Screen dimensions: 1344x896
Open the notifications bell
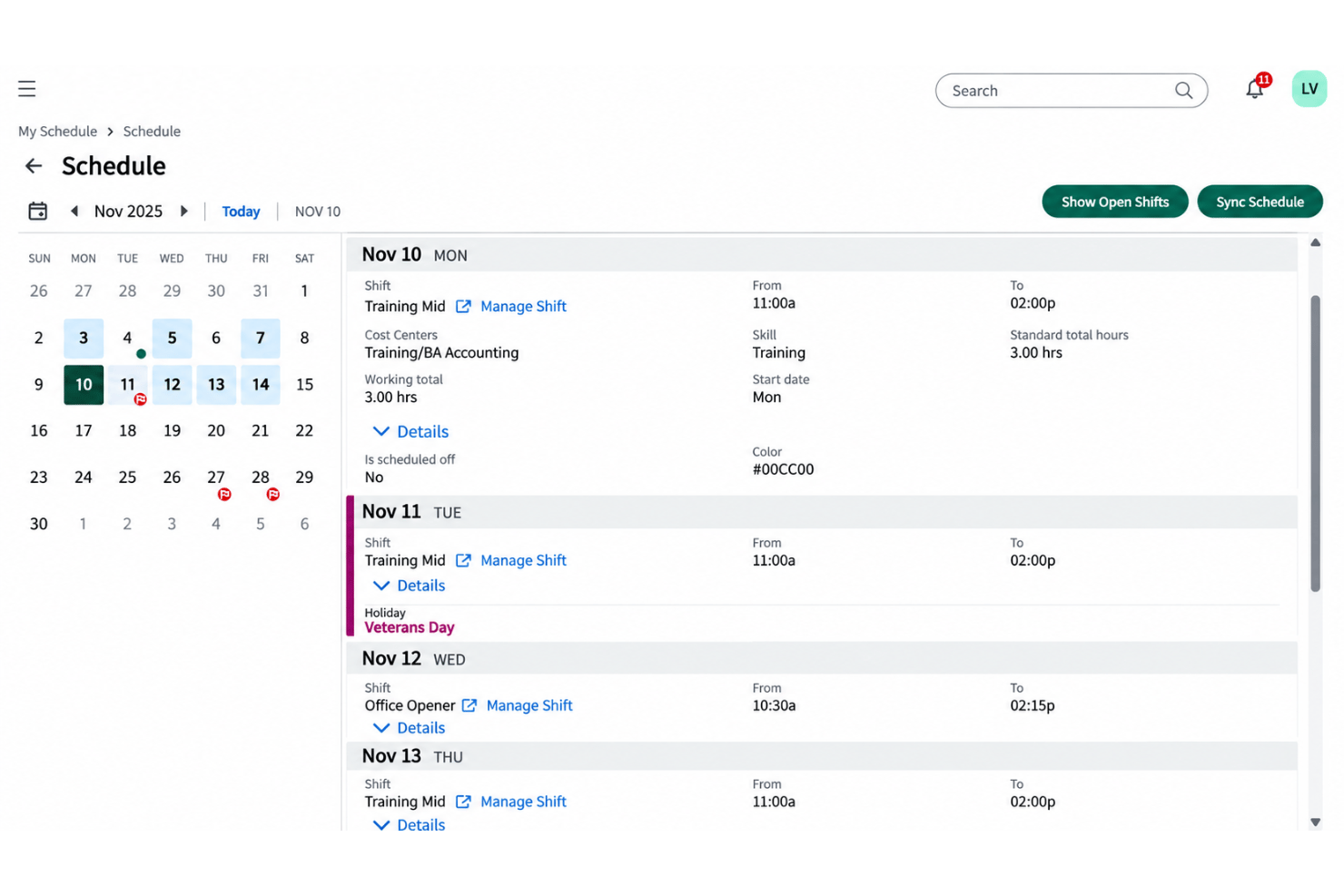point(1255,88)
